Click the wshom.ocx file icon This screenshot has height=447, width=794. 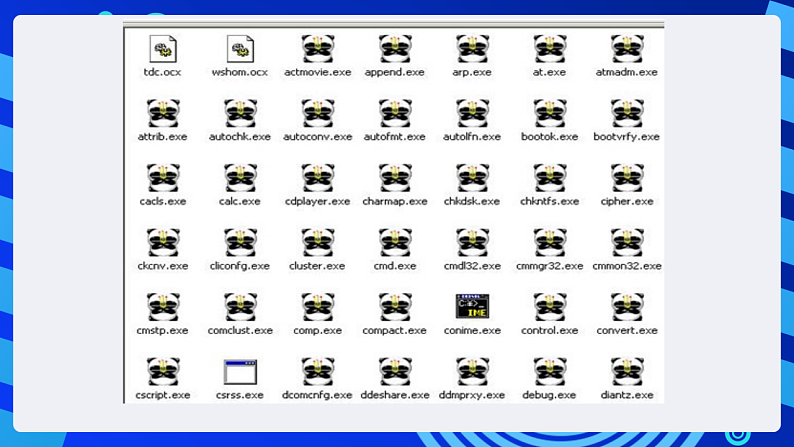(x=240, y=48)
